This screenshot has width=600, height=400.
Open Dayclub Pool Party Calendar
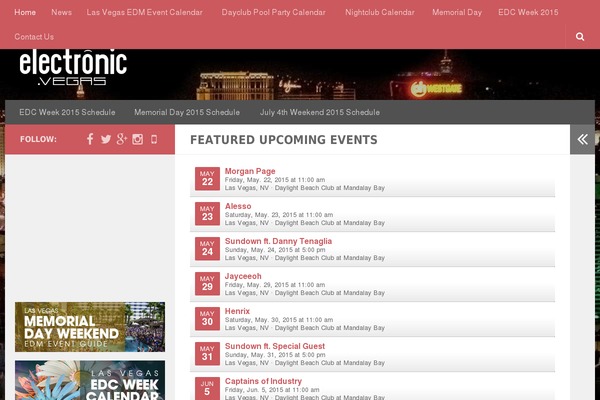click(274, 12)
